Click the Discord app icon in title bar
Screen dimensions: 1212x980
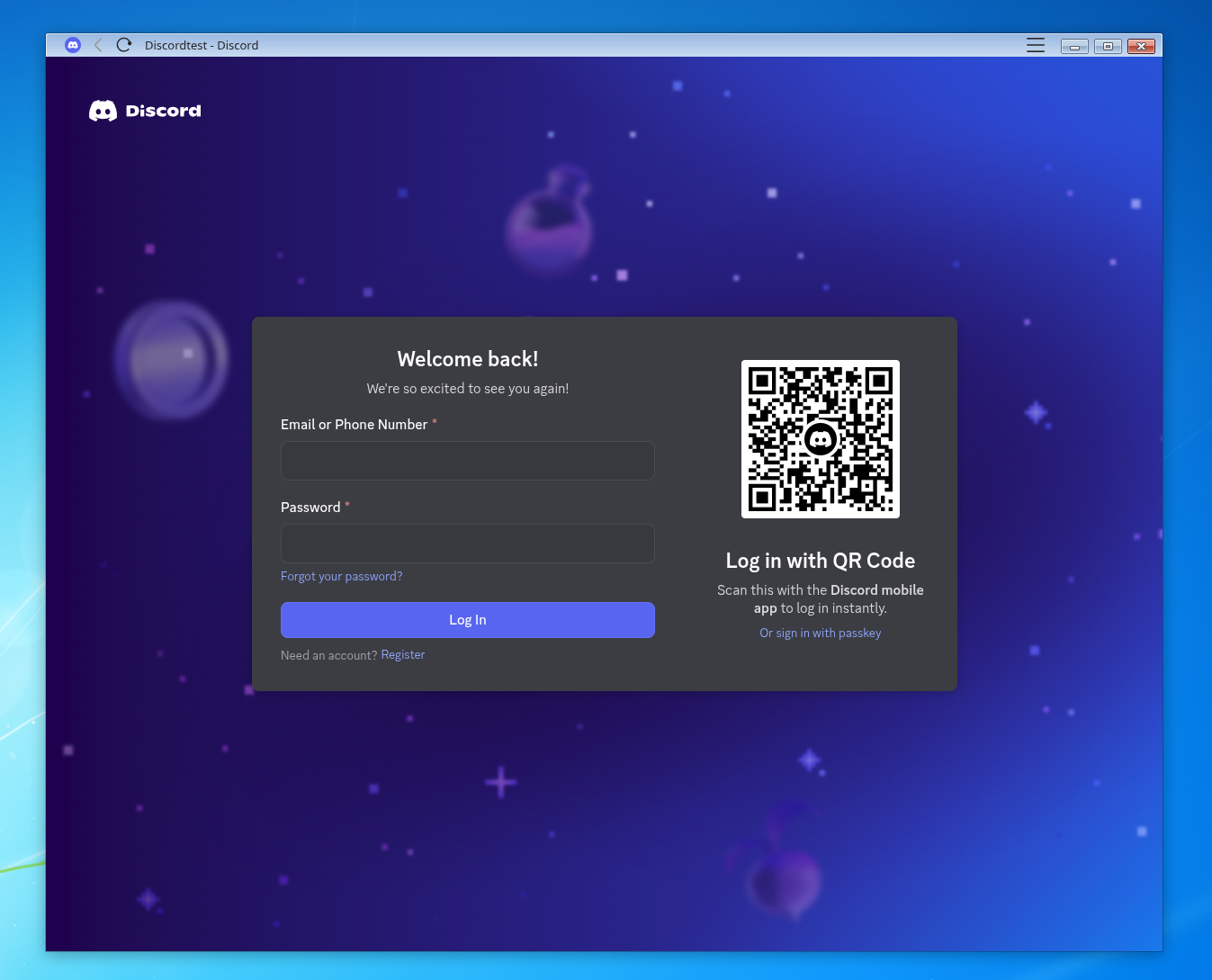coord(73,45)
